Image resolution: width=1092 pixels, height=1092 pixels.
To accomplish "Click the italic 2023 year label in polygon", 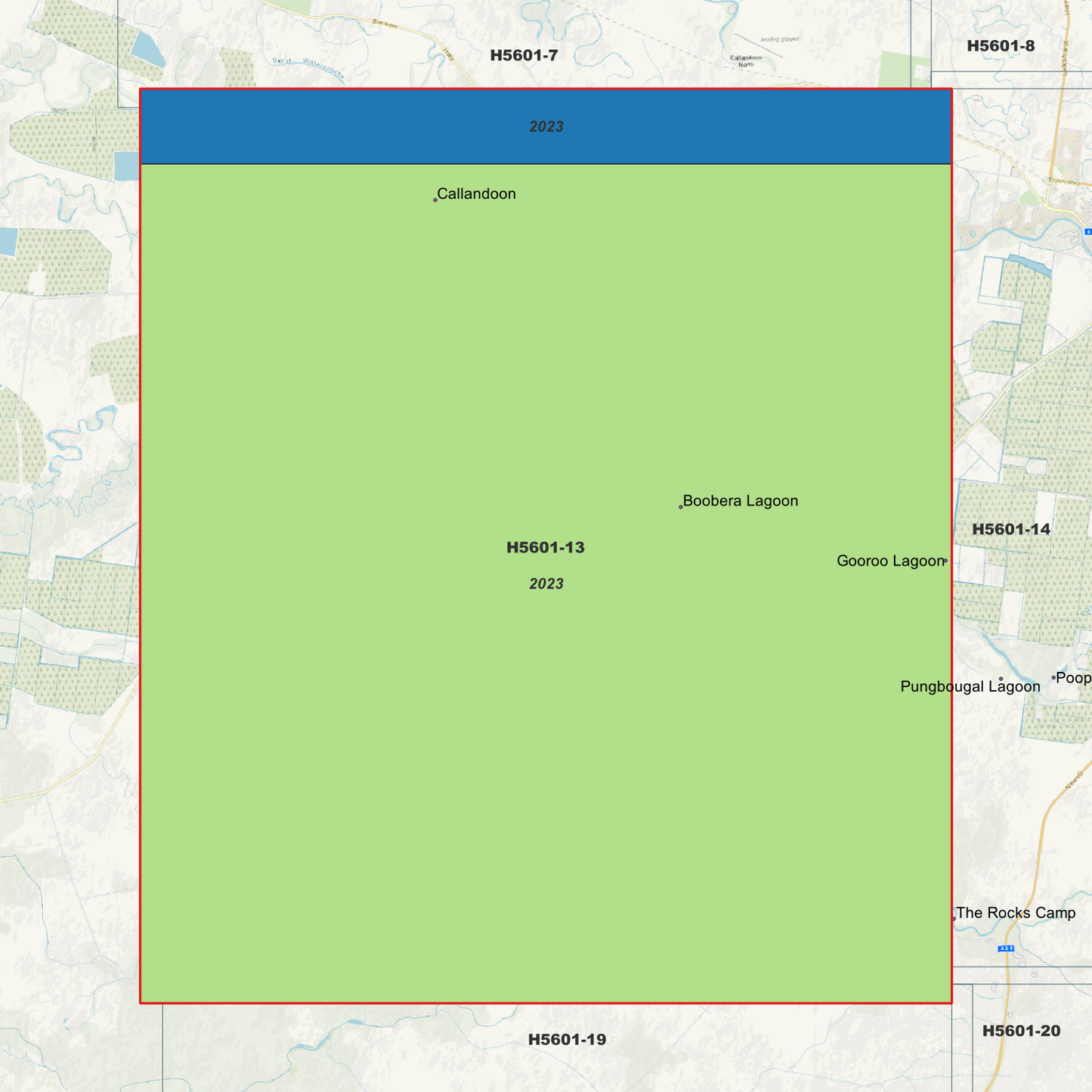I will [x=546, y=583].
